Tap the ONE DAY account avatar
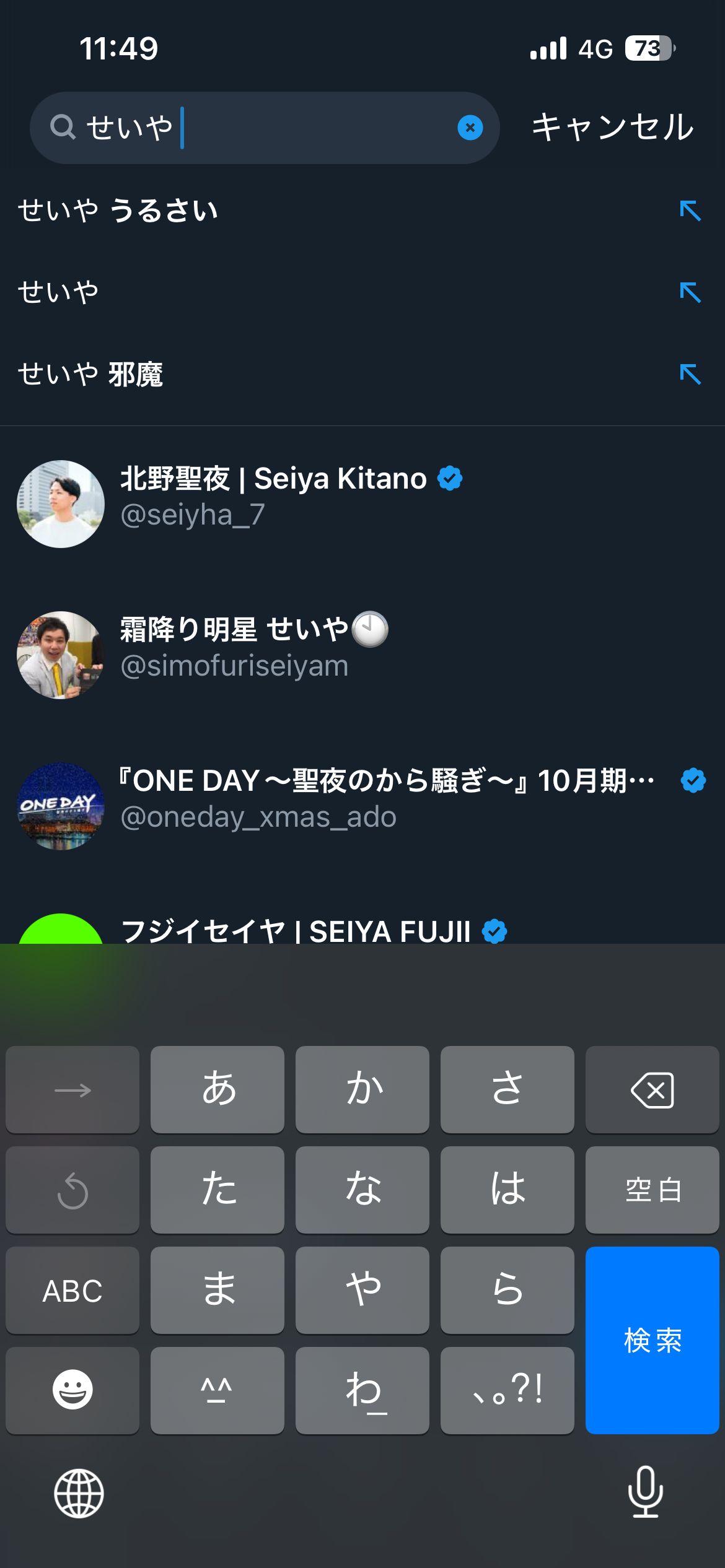Screen dimensions: 725x1568 pos(61,806)
